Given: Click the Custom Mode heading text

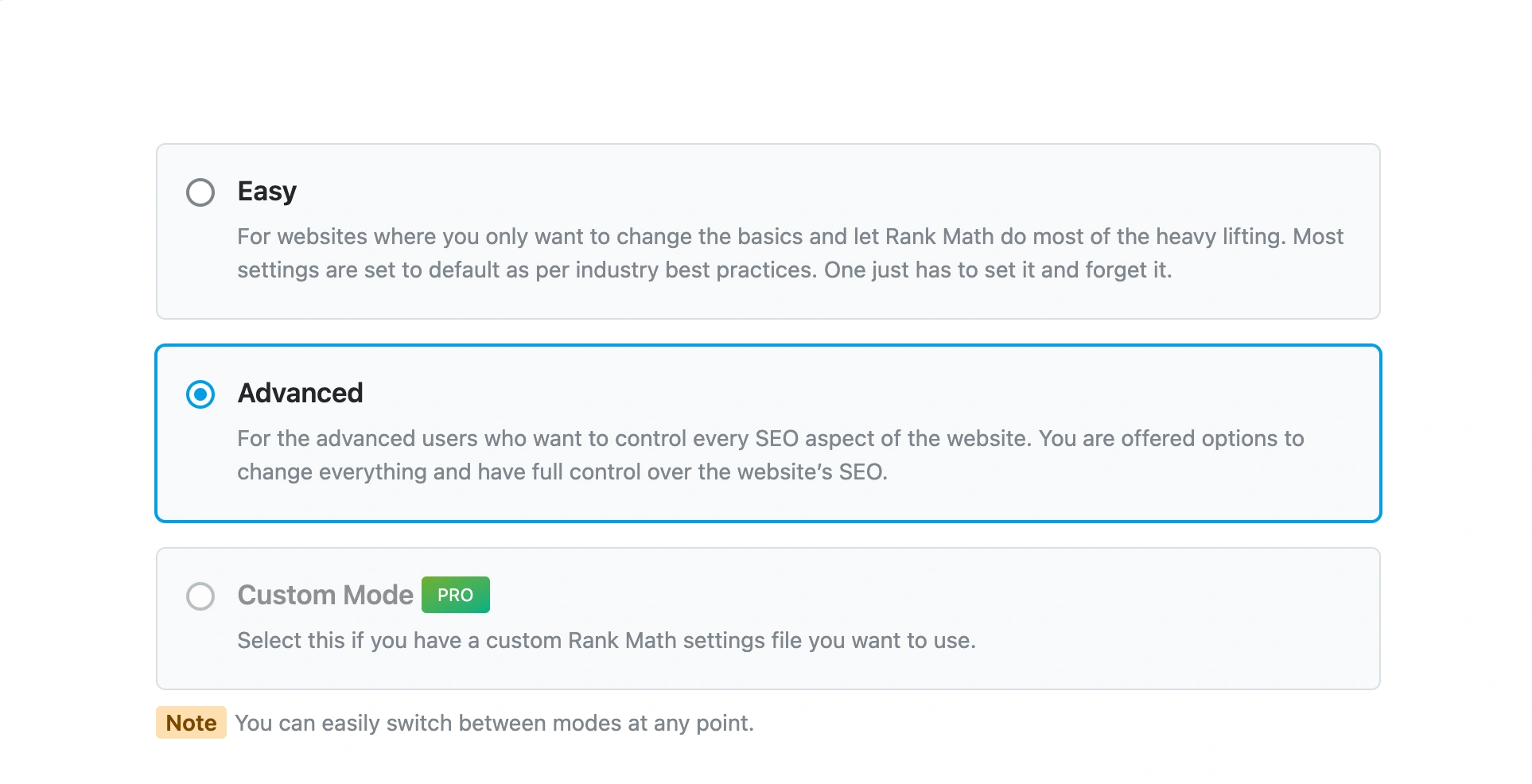Looking at the screenshot, I should click(x=325, y=596).
